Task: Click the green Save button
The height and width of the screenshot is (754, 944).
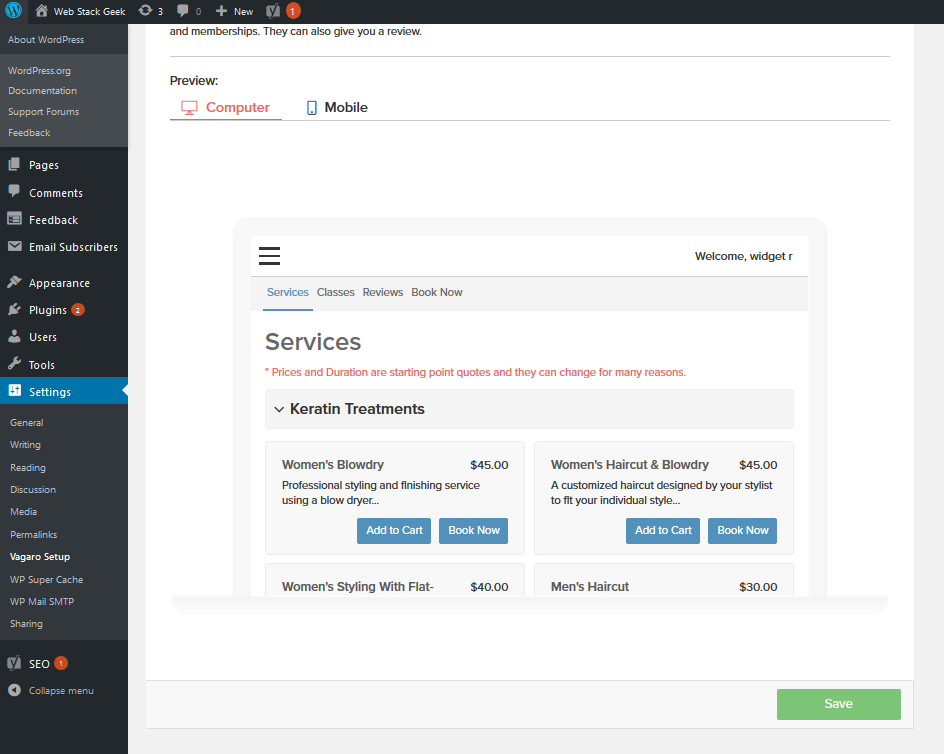Action: point(838,704)
